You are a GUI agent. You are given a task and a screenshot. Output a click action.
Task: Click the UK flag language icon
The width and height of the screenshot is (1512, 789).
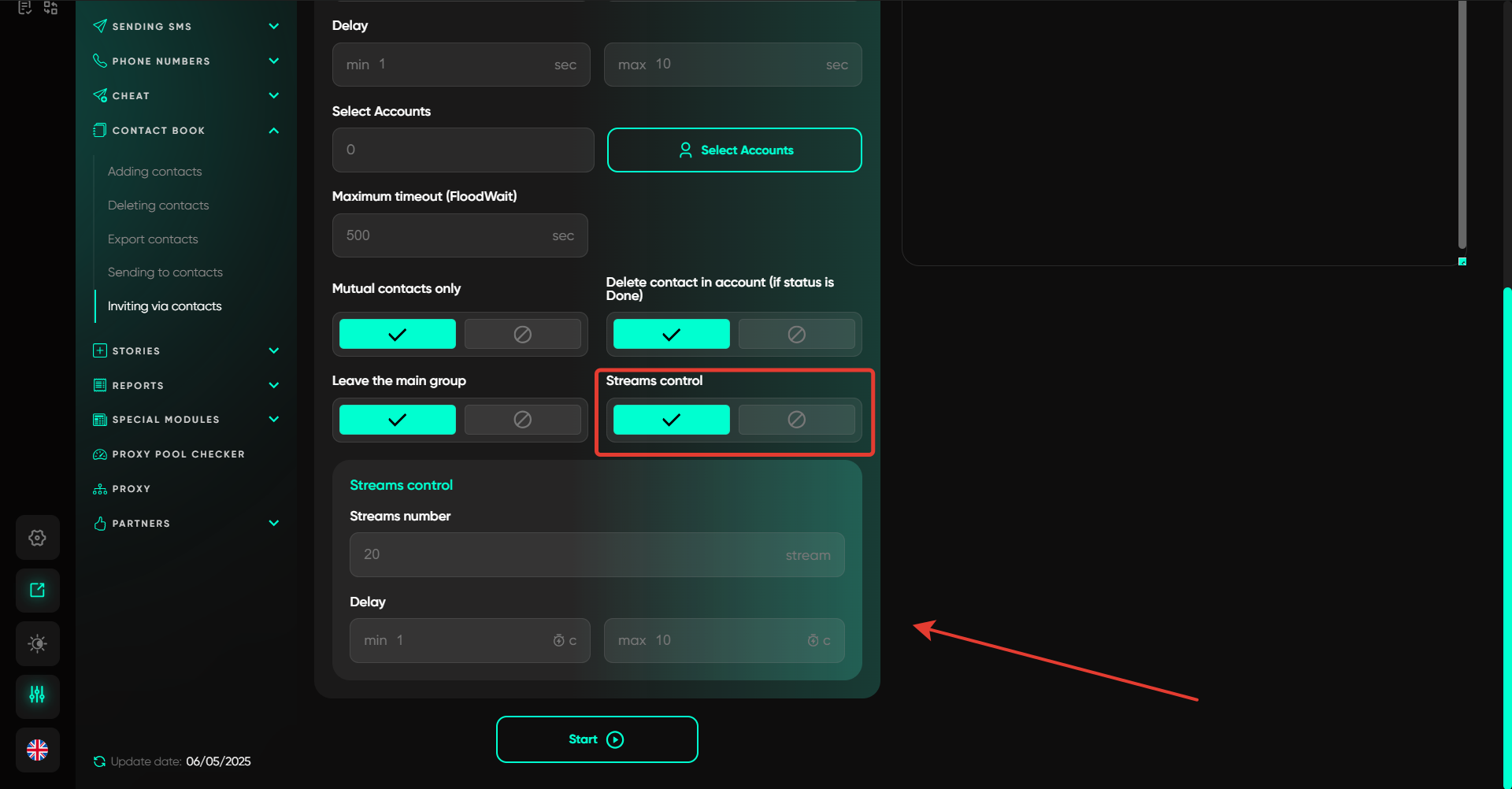[37, 750]
